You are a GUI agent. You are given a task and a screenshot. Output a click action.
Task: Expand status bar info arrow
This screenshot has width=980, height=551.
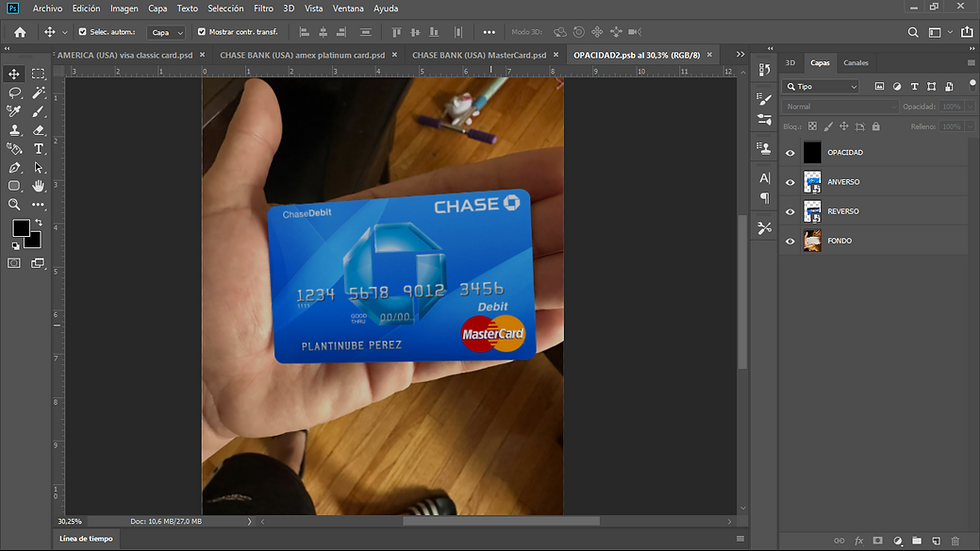coord(249,521)
